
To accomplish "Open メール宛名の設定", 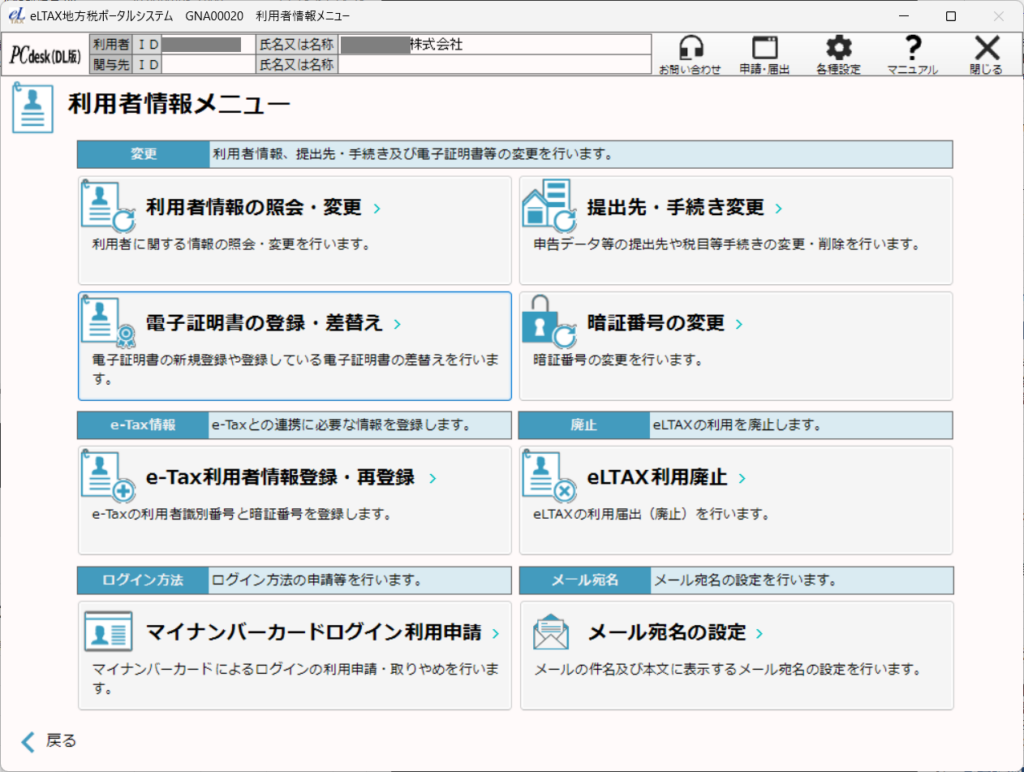I will 737,655.
